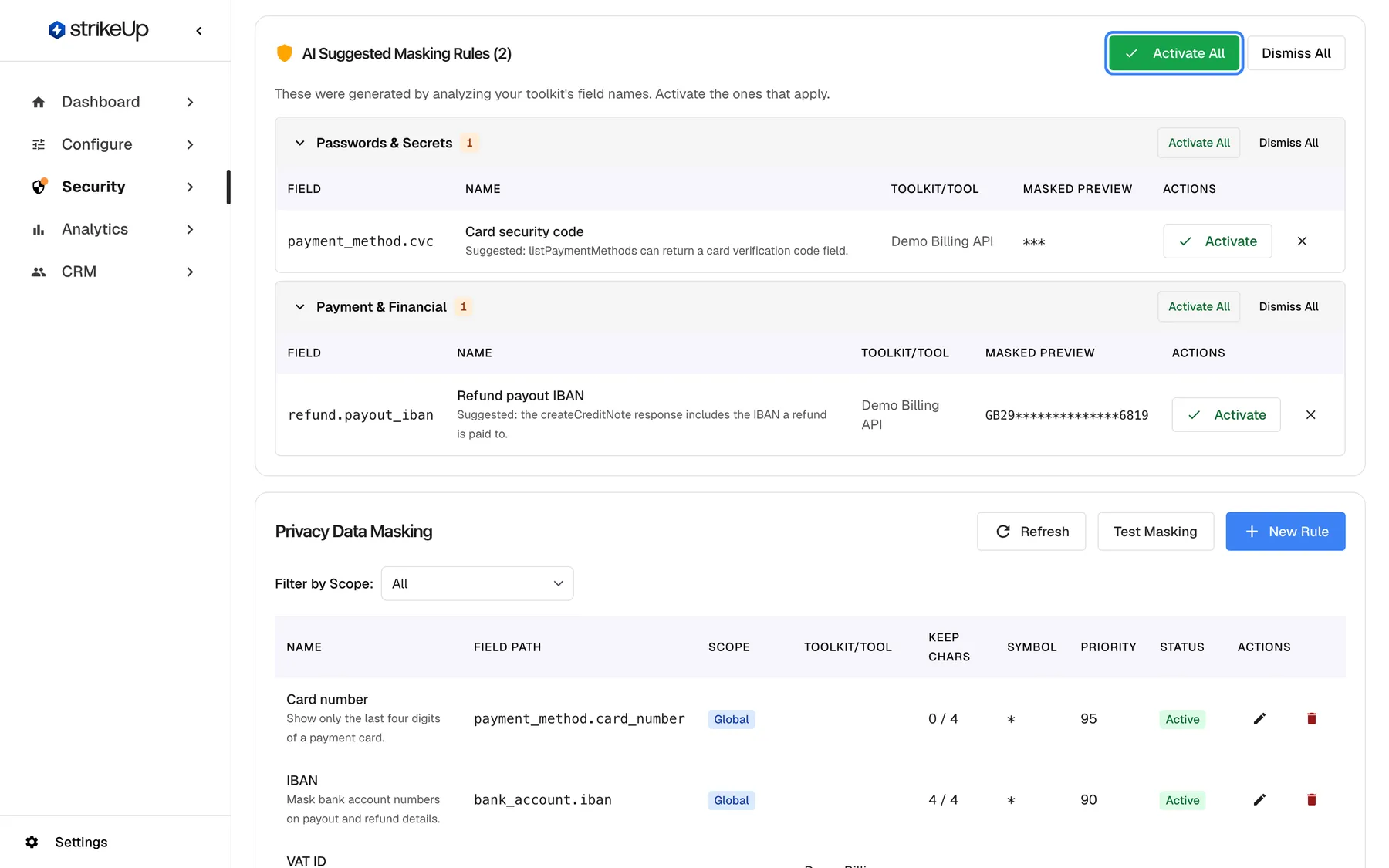Dismiss all Passwords & Secrets suggestions
The image size is (1389, 868).
[1289, 143]
